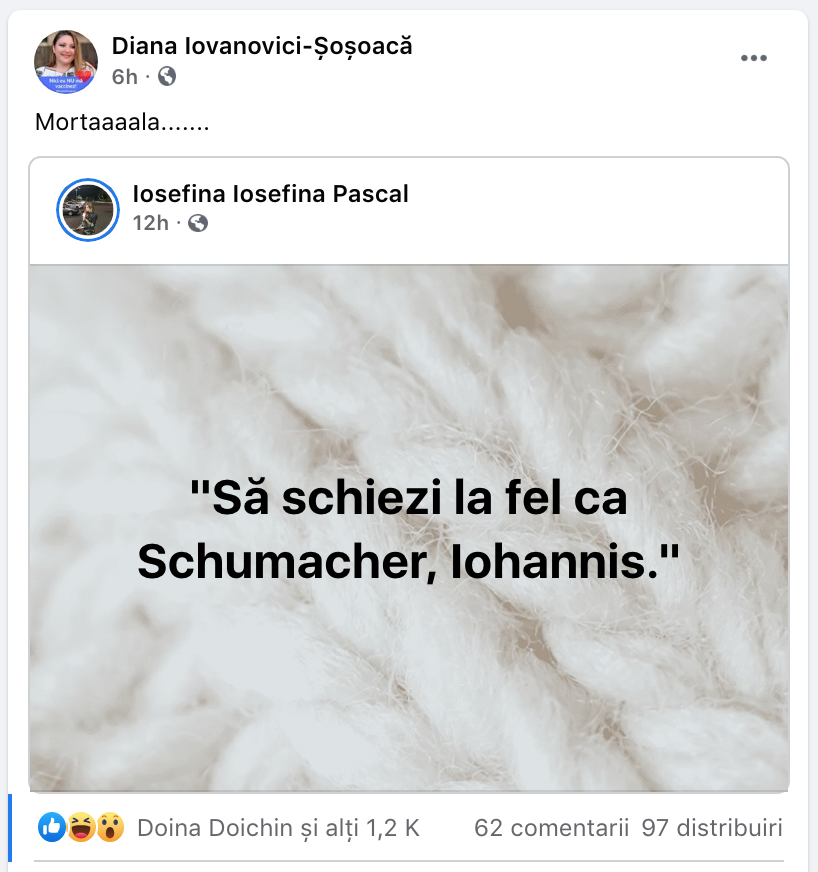This screenshot has height=872, width=818.
Task: Click the public globe icon beside 6h
Action: (x=167, y=76)
